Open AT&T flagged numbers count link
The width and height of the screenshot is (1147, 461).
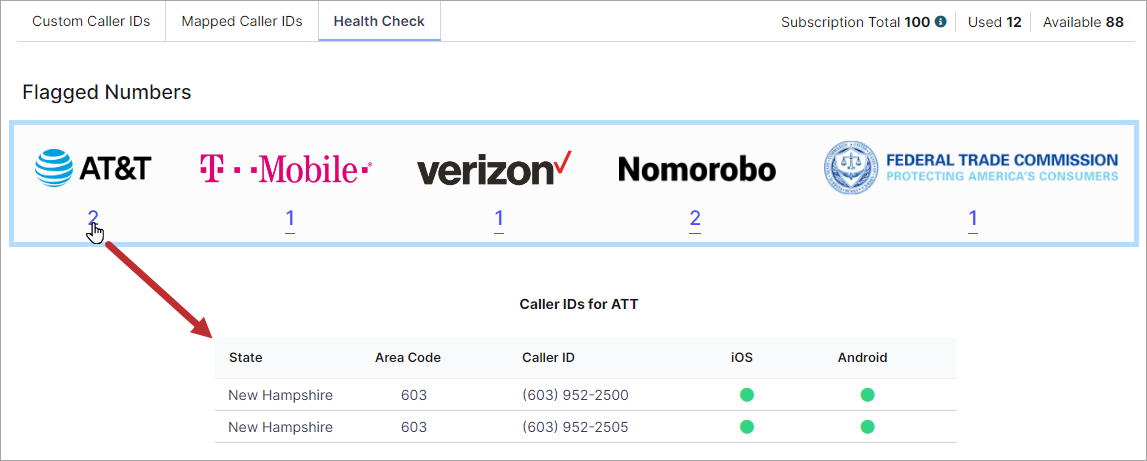(93, 217)
